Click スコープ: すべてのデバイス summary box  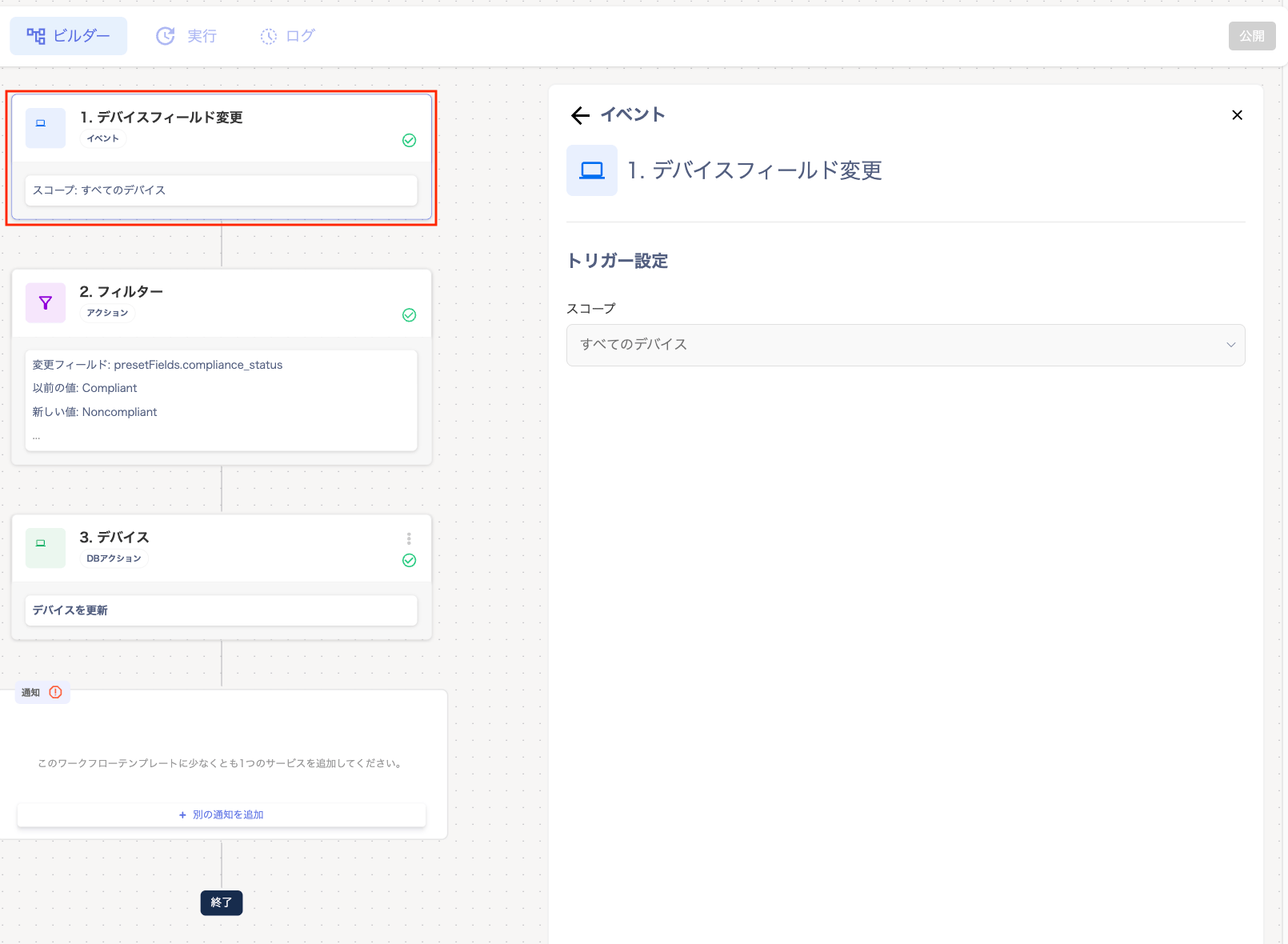pyautogui.click(x=222, y=190)
